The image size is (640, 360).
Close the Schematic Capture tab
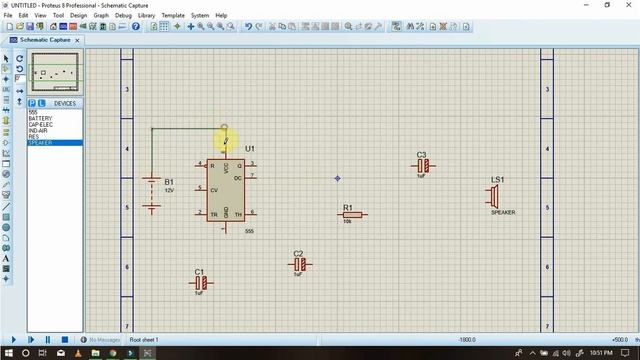[x=77, y=40]
